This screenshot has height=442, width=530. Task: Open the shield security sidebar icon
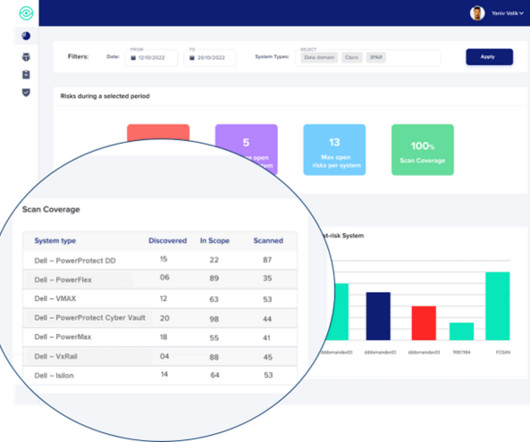tap(26, 92)
